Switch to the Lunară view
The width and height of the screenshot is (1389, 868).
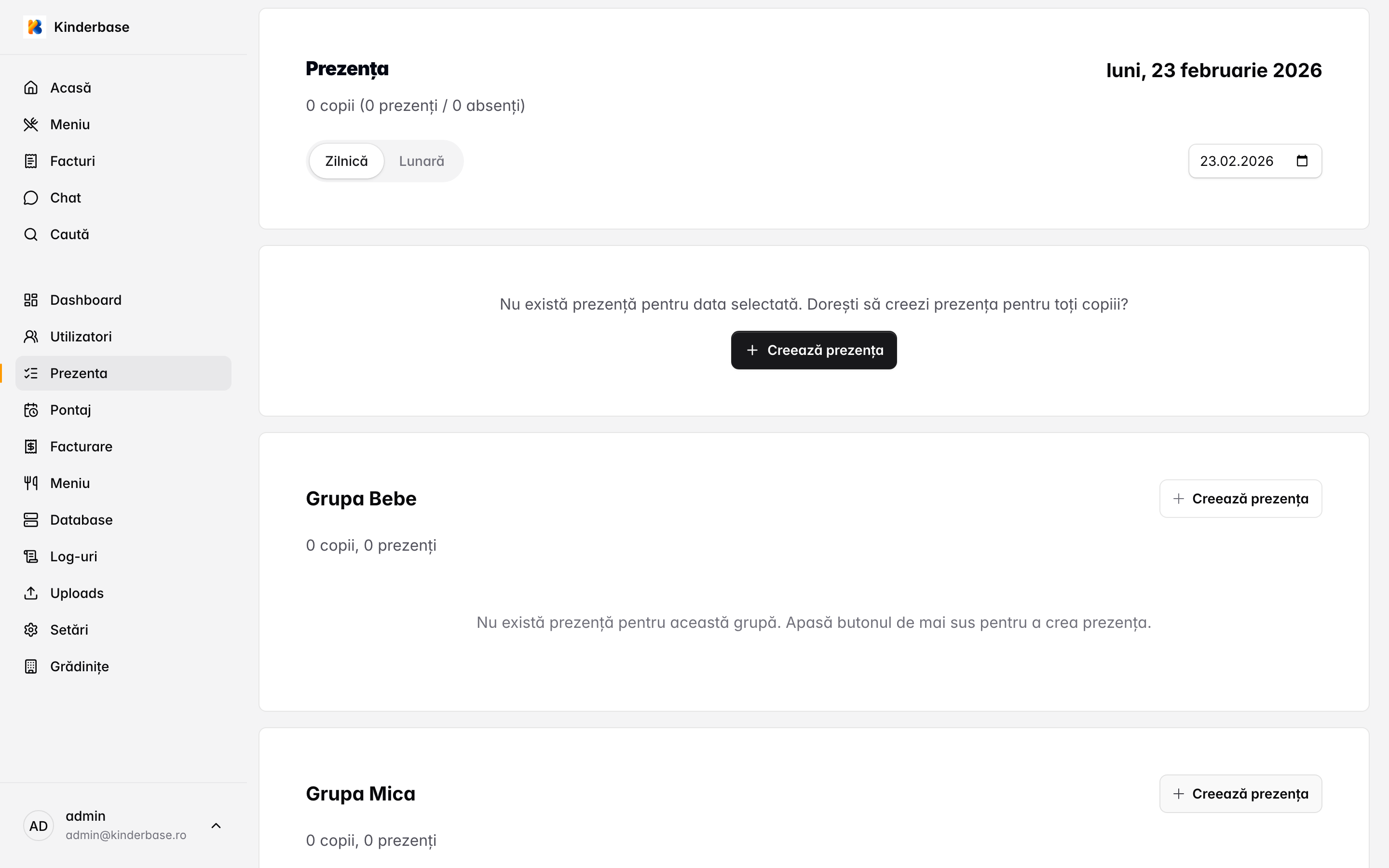422,162
